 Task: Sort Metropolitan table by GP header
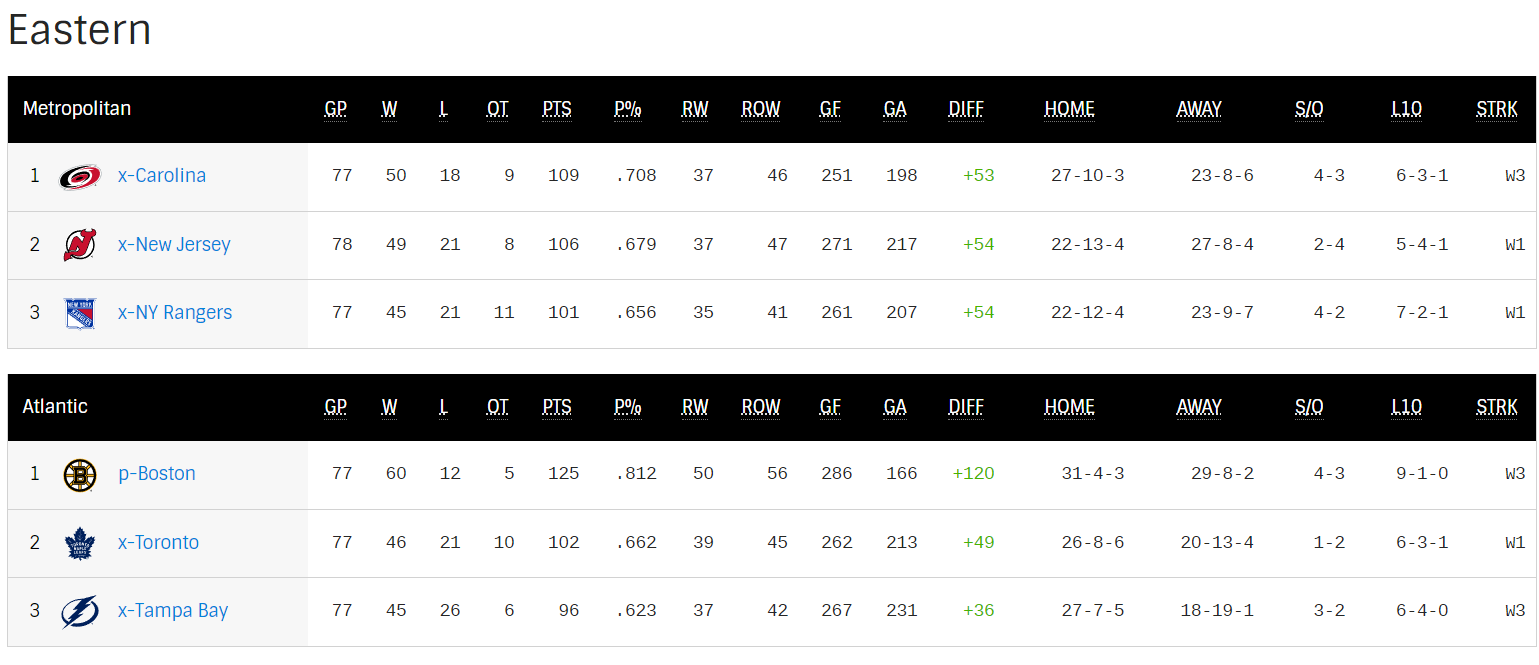pos(336,109)
